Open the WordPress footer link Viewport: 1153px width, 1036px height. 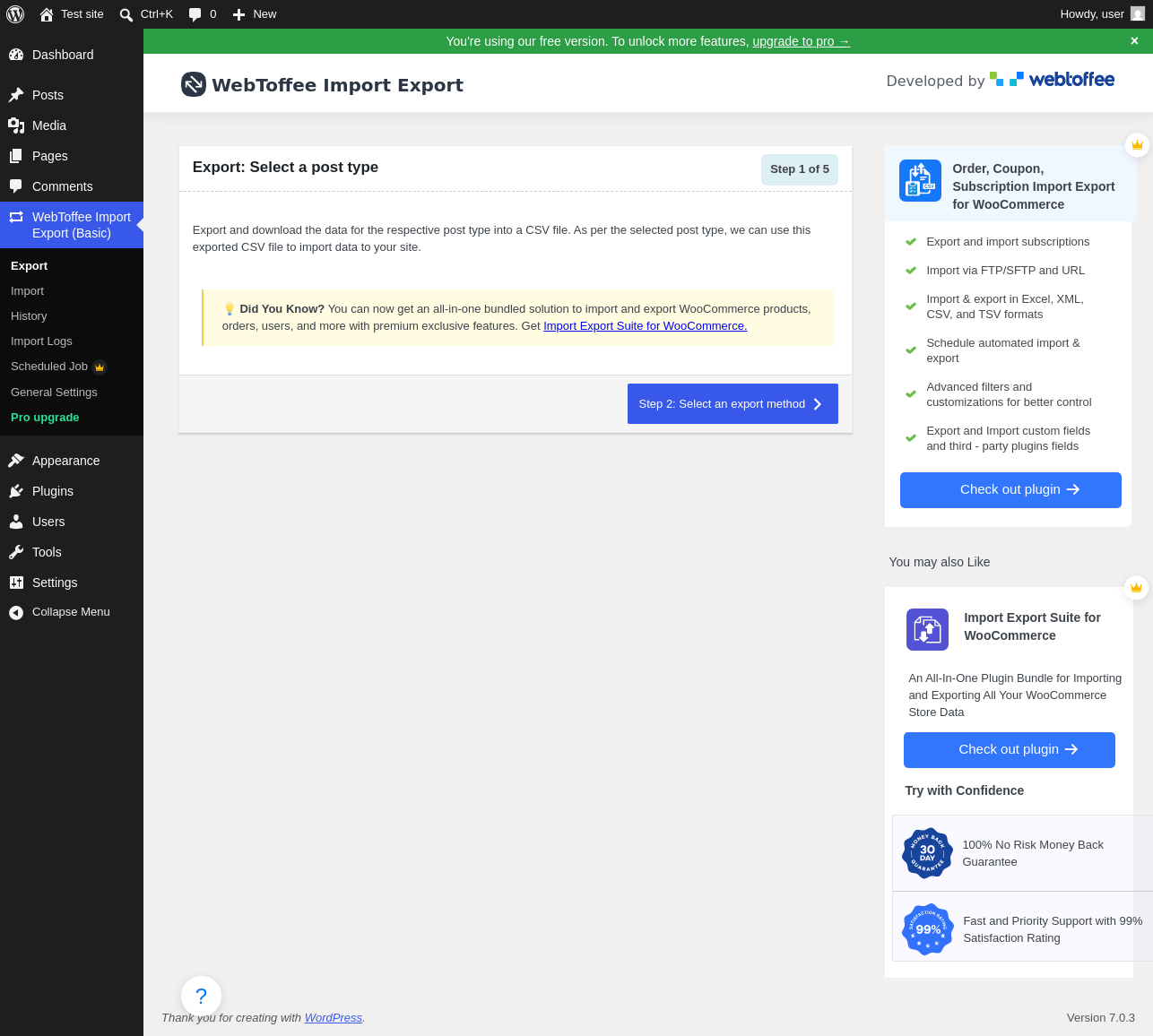[x=334, y=1018]
